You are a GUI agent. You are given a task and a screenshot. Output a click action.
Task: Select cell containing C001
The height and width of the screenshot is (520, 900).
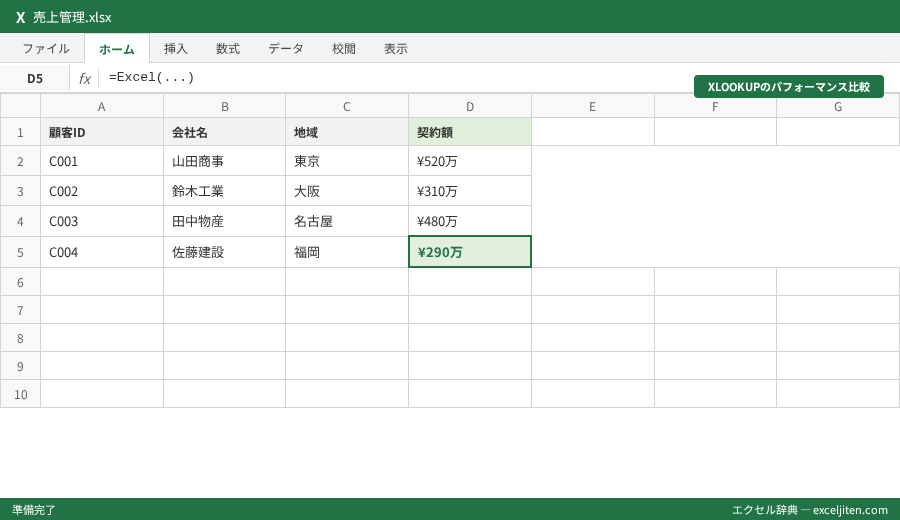(102, 161)
